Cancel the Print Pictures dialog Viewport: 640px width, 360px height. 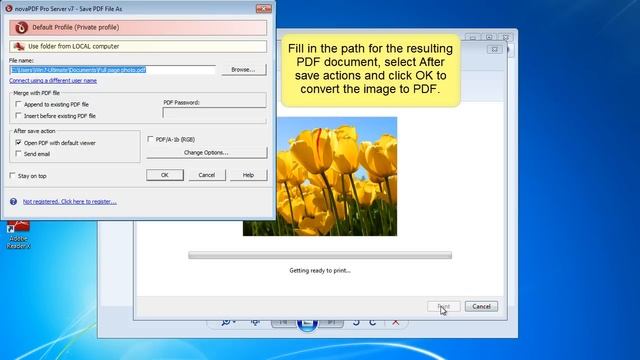[481, 307]
